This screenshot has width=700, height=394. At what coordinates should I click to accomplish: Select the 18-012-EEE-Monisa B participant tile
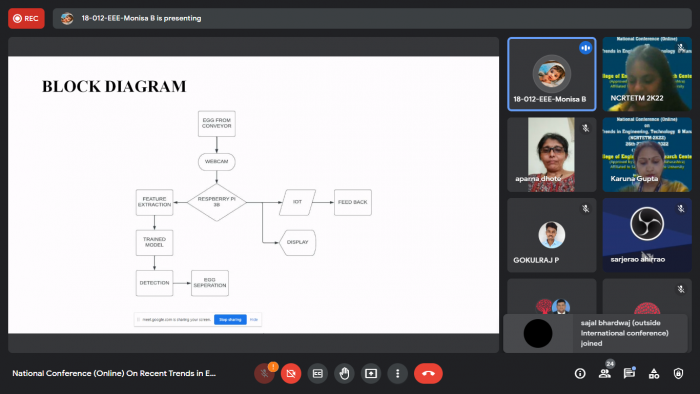click(x=552, y=74)
